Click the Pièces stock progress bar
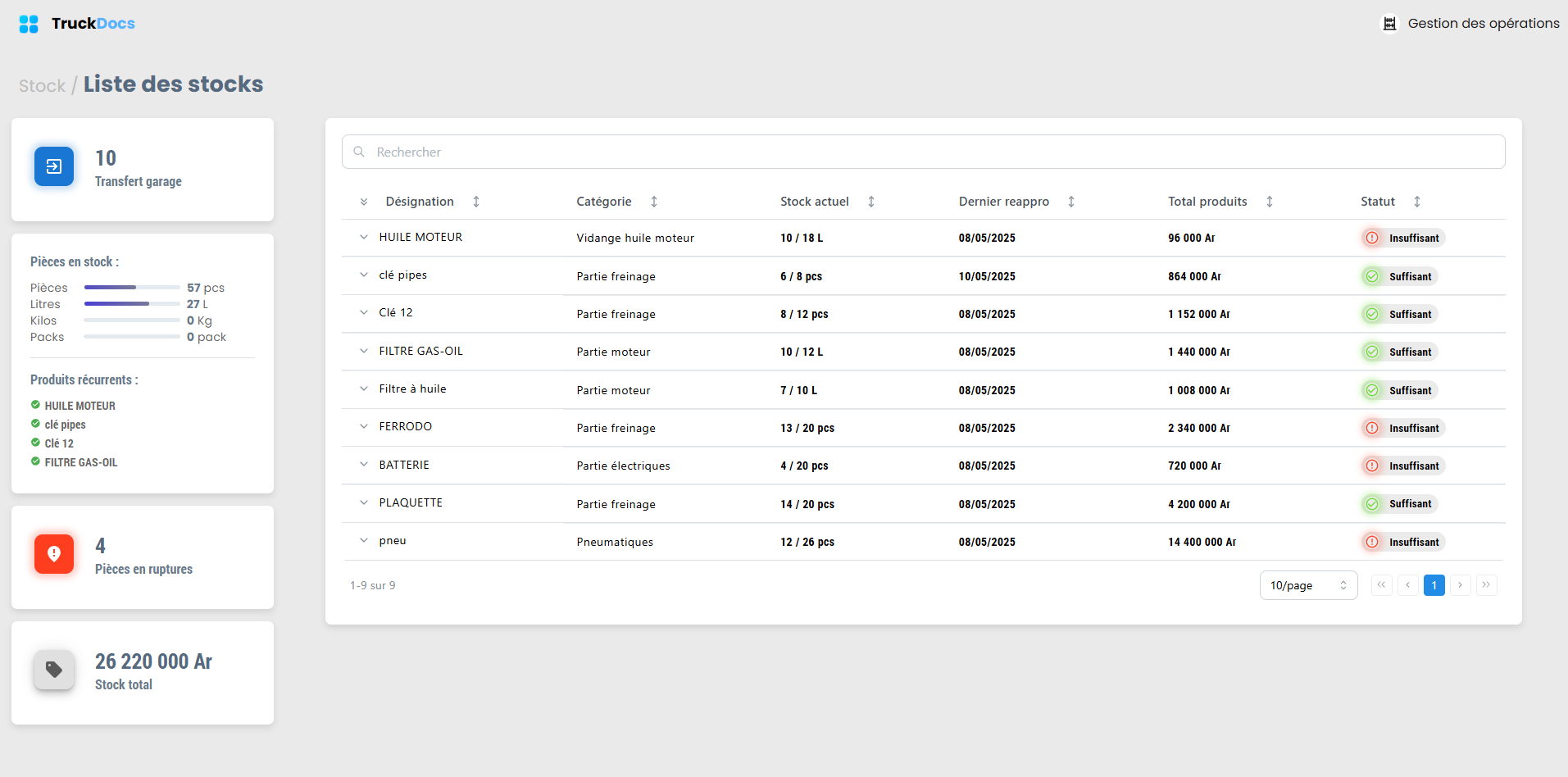 point(132,288)
